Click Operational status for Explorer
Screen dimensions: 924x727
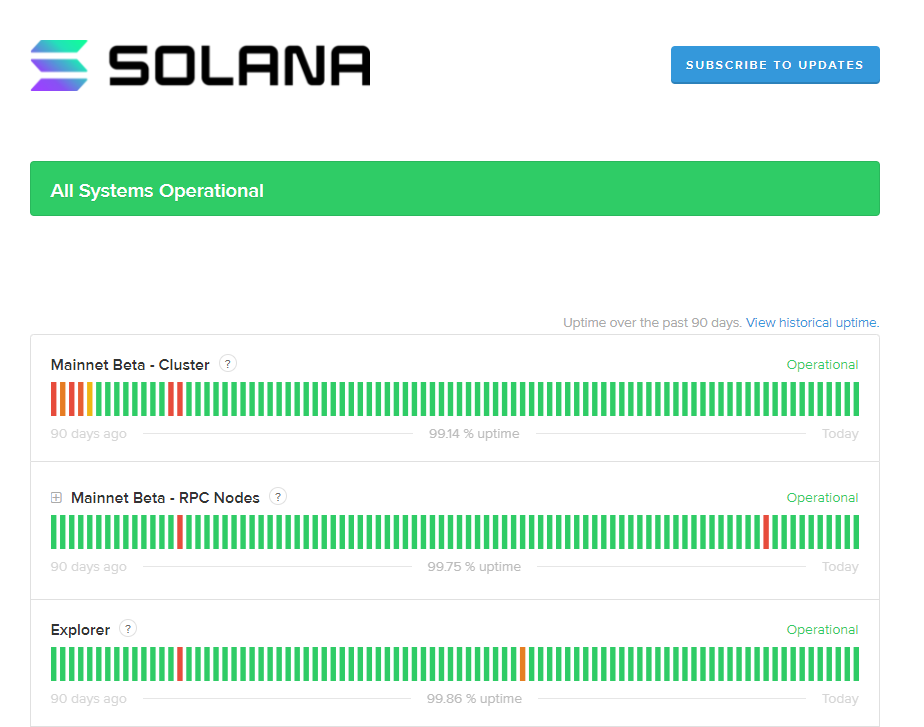tap(822, 630)
